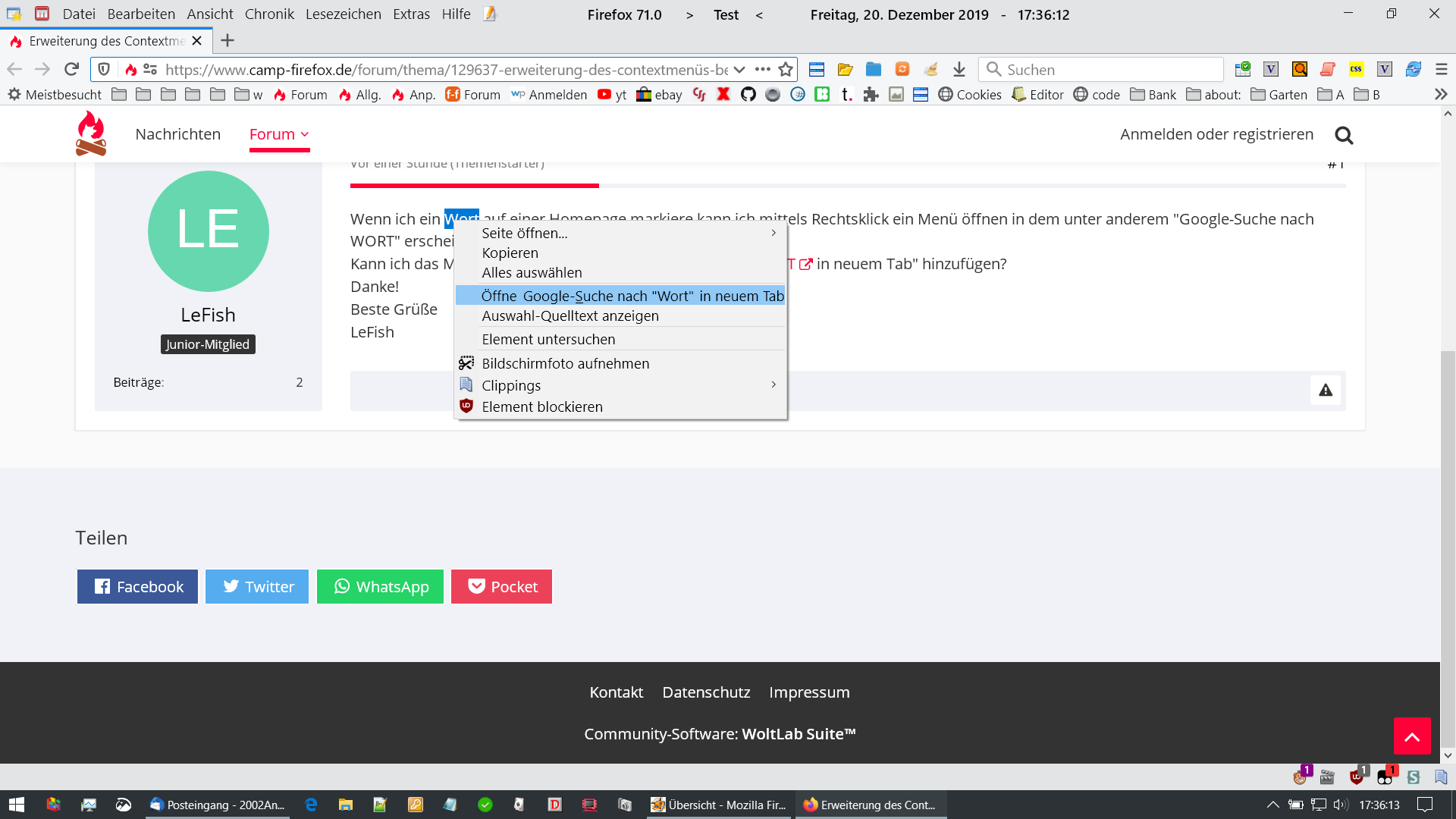Viewport: 1456px width, 819px height.
Task: Expand the URL bar history dropdown
Action: (739, 70)
